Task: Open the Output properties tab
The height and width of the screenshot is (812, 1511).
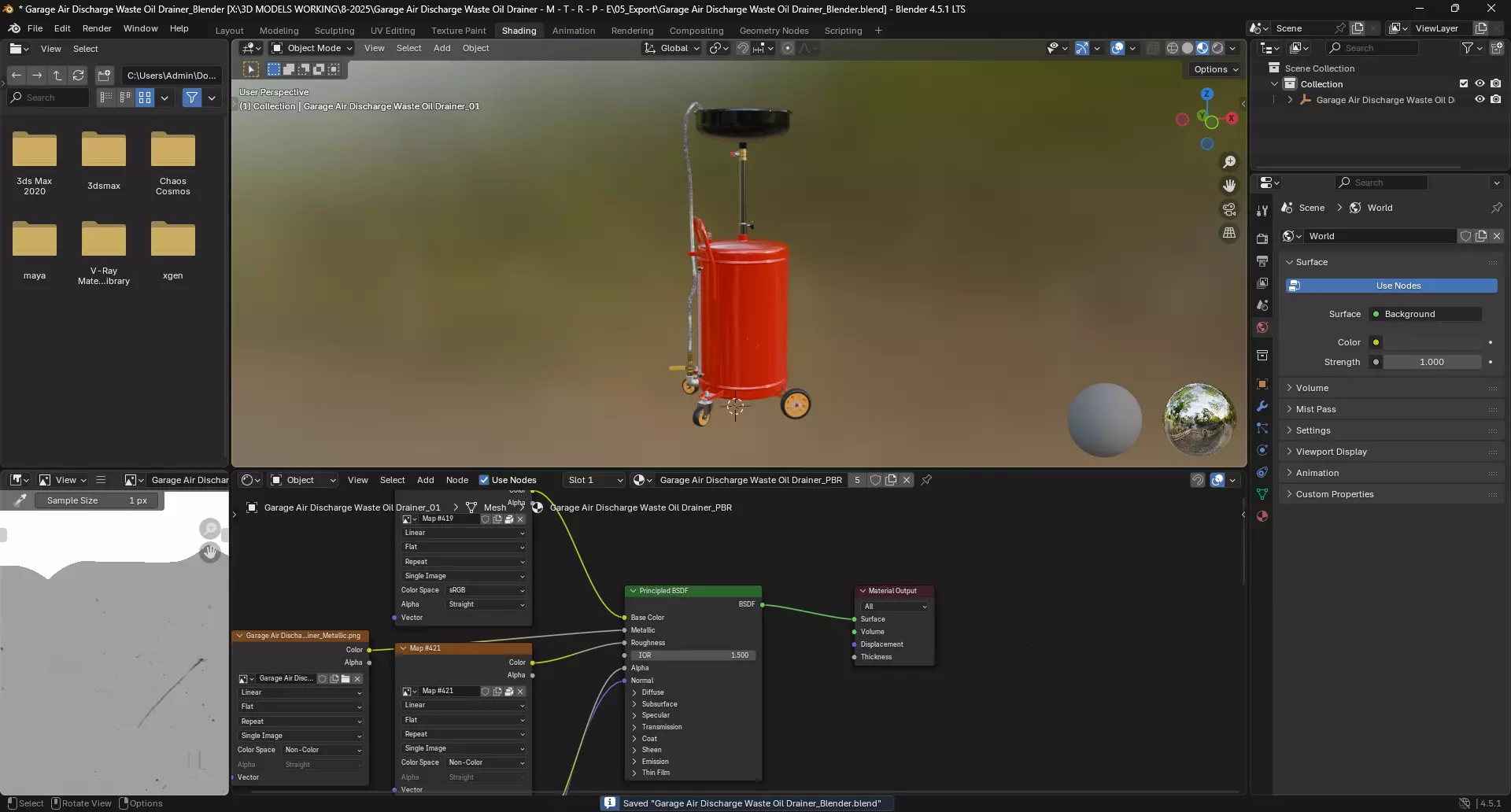Action: [x=1262, y=261]
